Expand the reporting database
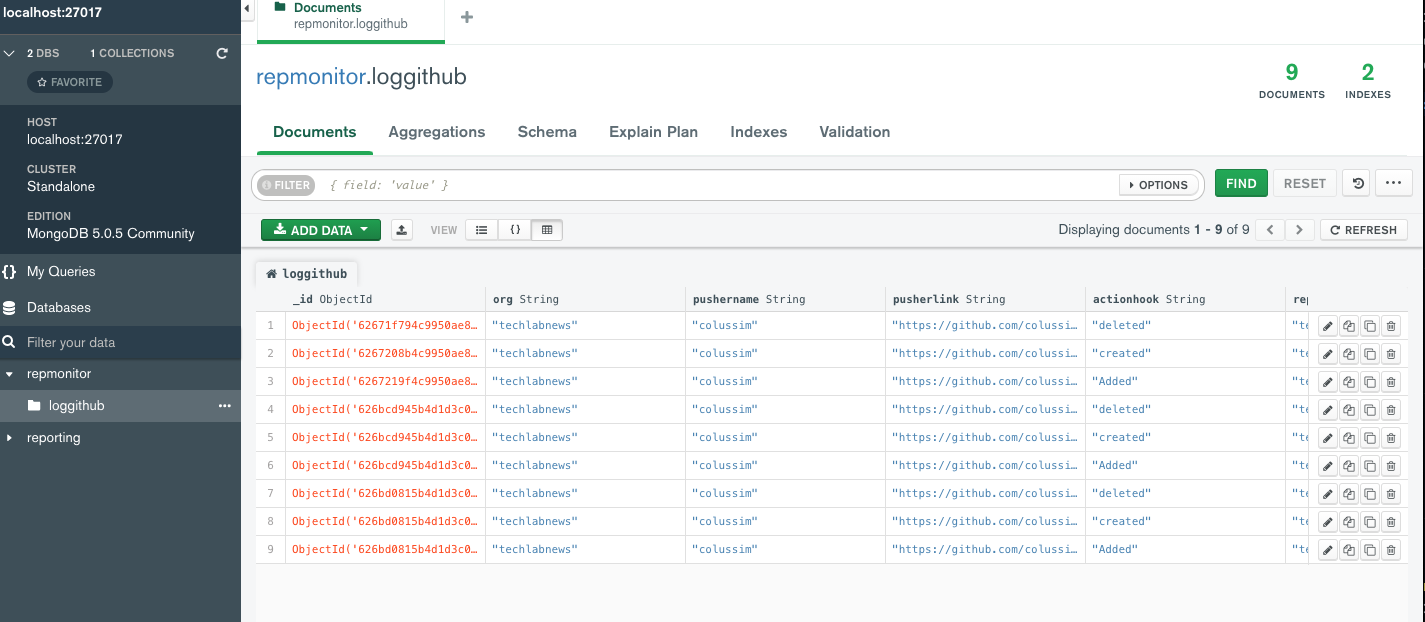The height and width of the screenshot is (622, 1425). (x=9, y=438)
